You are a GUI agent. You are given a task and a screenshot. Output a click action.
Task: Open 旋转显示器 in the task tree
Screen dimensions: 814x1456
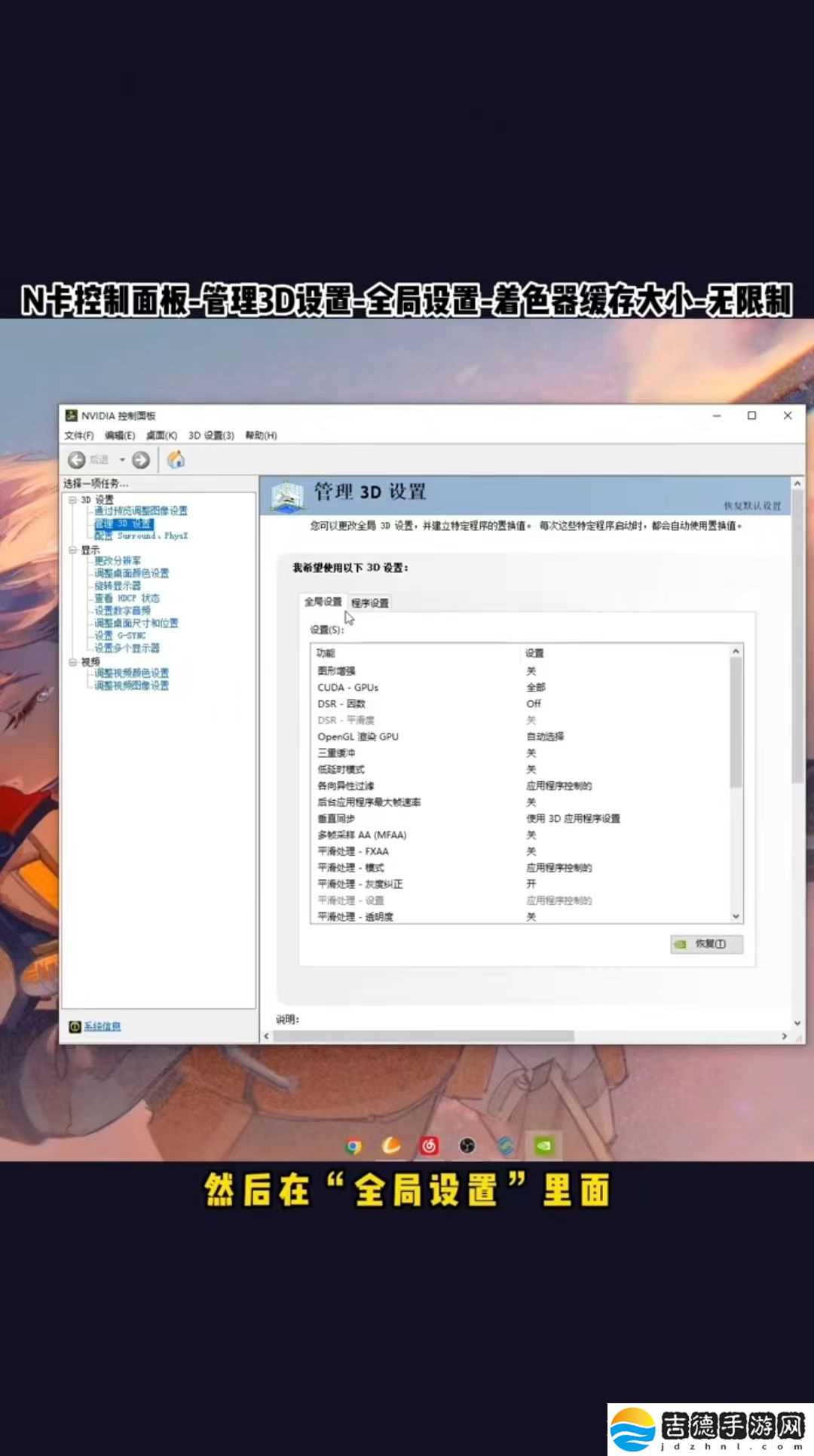tap(118, 586)
